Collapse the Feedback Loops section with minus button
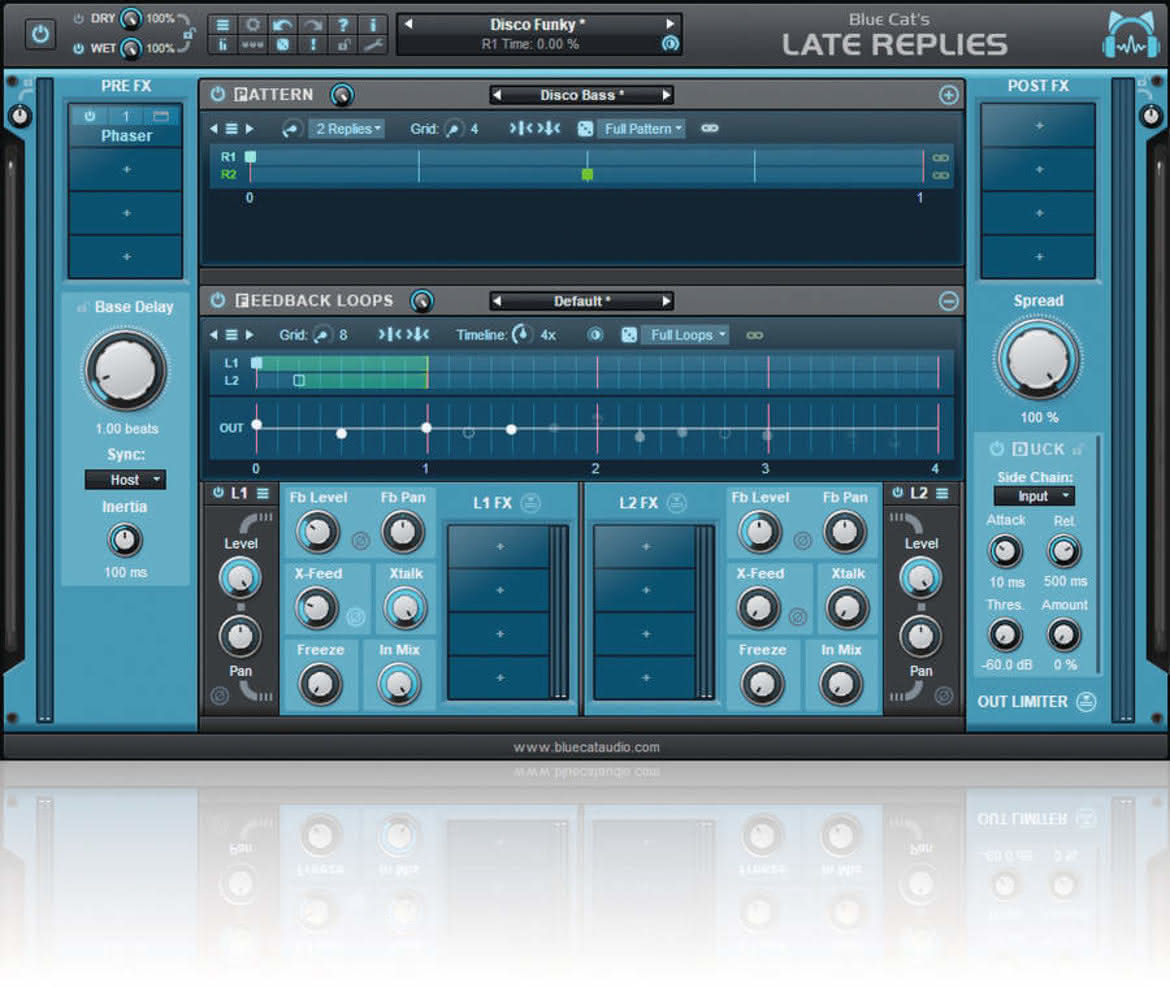The image size is (1170, 987). 948,301
